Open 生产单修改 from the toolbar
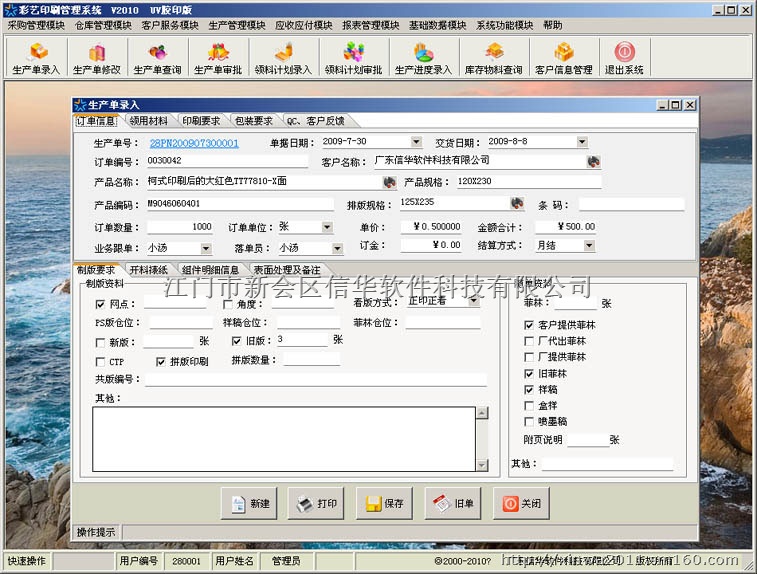The width and height of the screenshot is (757, 574). point(97,58)
